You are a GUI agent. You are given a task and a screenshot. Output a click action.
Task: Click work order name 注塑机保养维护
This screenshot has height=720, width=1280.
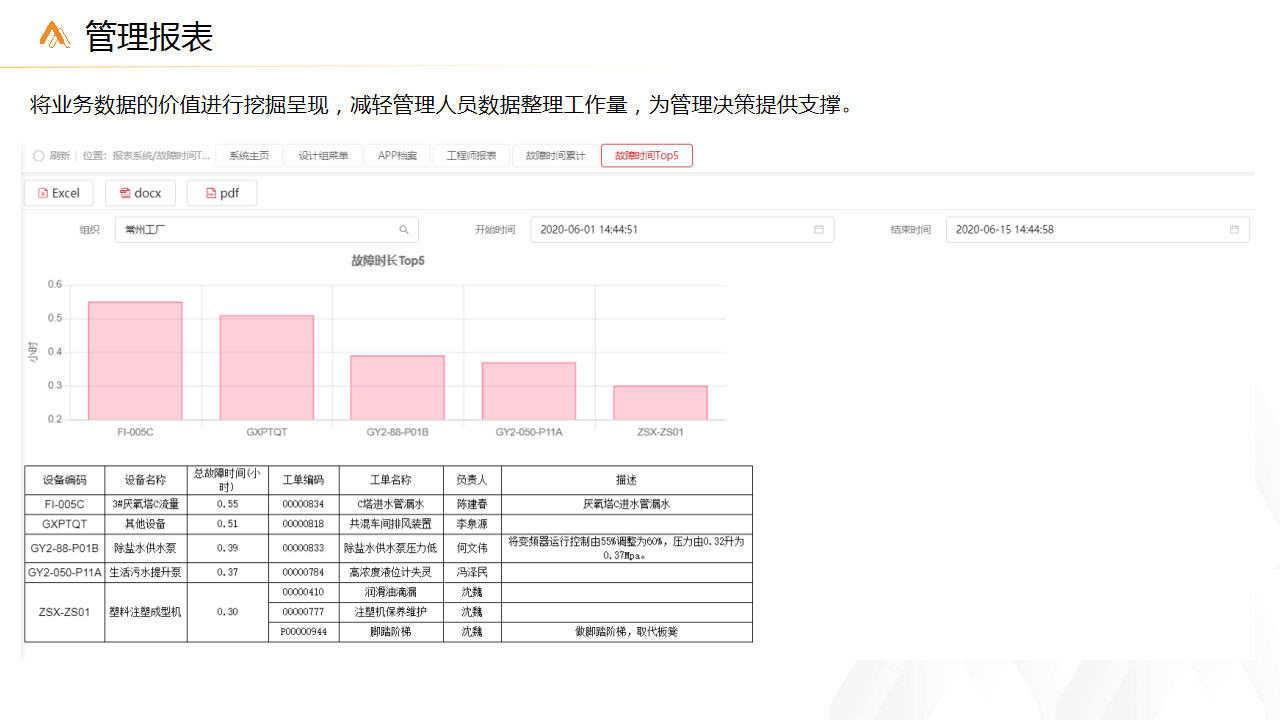[x=391, y=612]
